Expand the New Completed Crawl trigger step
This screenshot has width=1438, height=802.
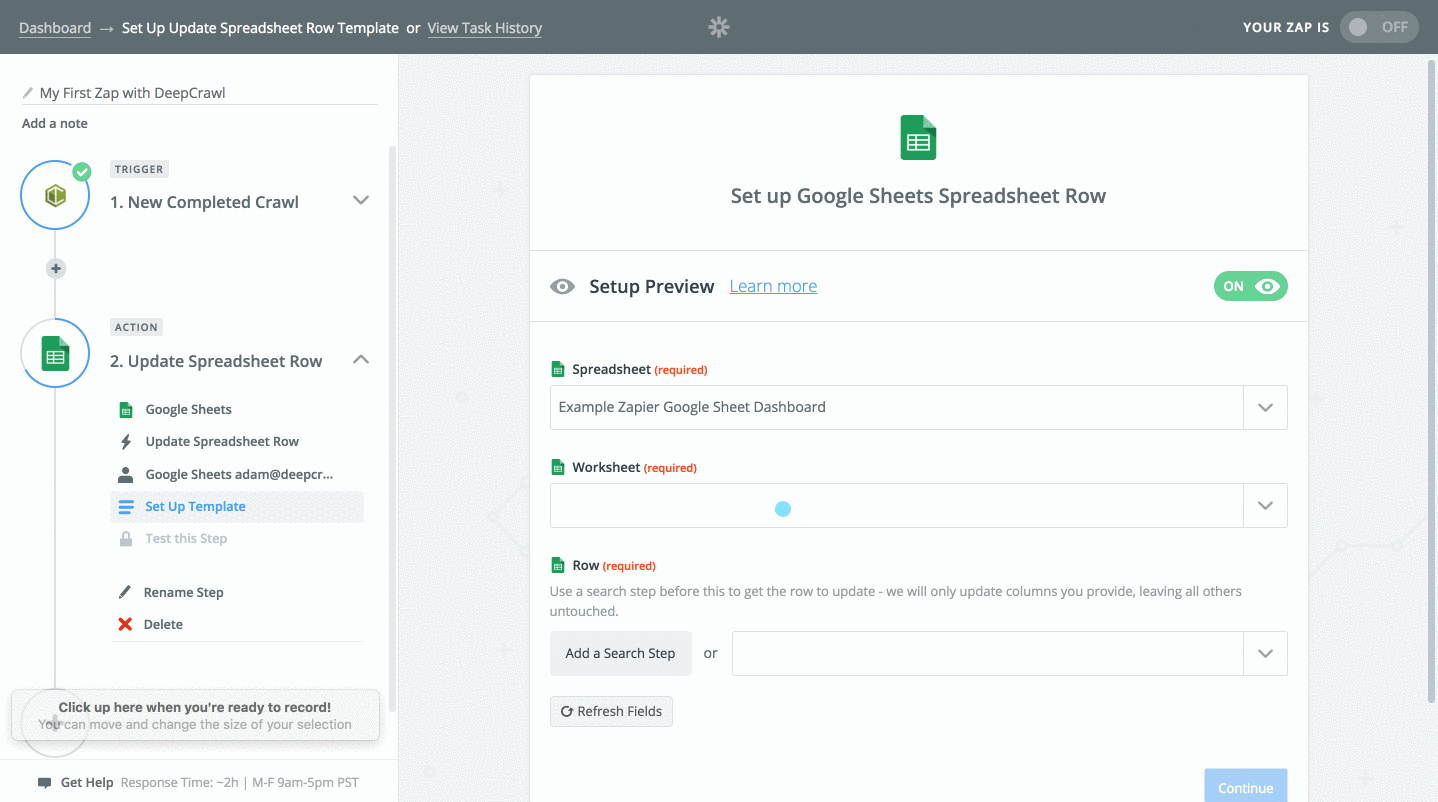pos(361,201)
